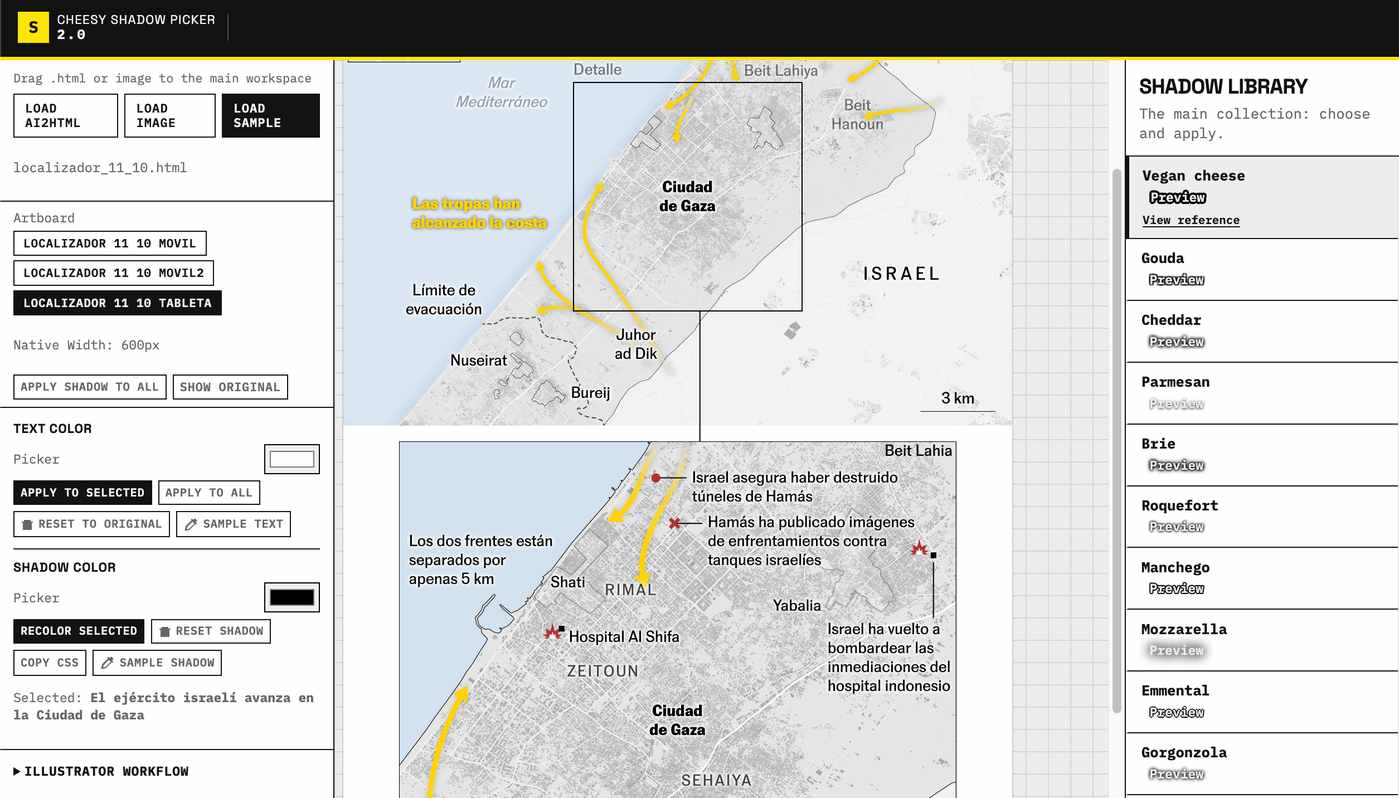
Task: Select the 'Beit Lahia' label in detail map
Action: point(919,451)
